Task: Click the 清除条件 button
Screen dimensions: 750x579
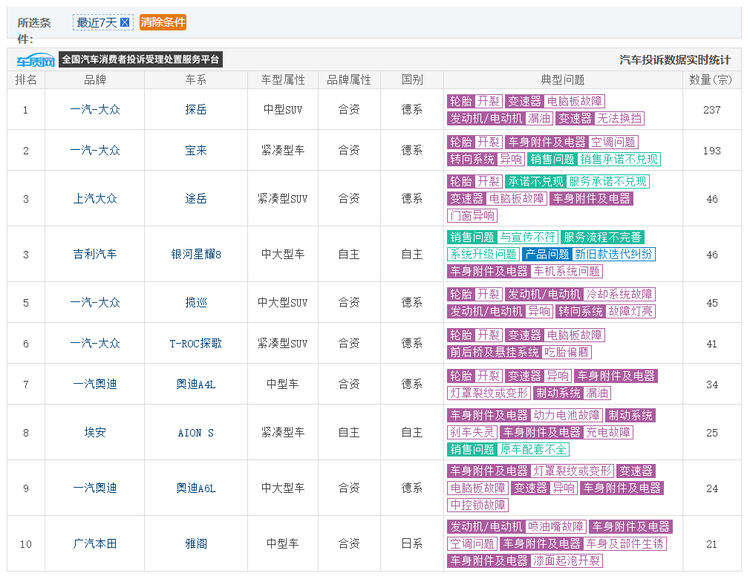Action: pyautogui.click(x=163, y=22)
